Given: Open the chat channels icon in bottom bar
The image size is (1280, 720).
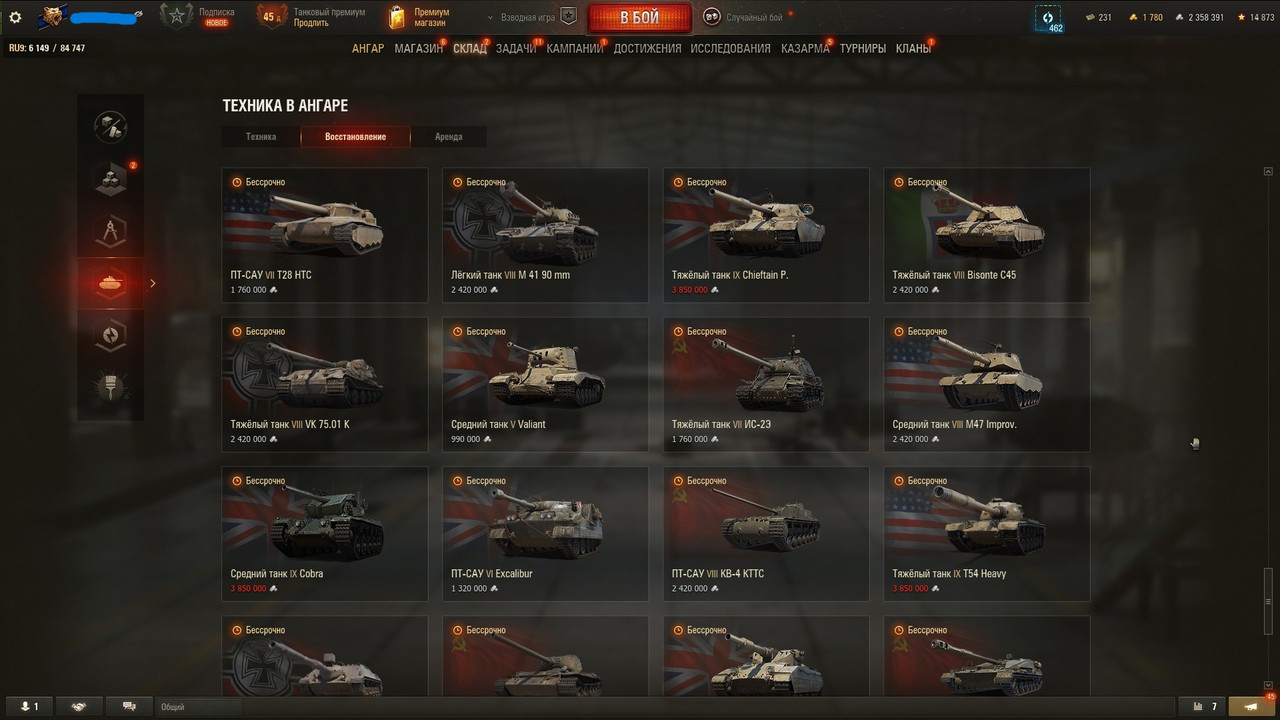Looking at the screenshot, I should click(128, 706).
